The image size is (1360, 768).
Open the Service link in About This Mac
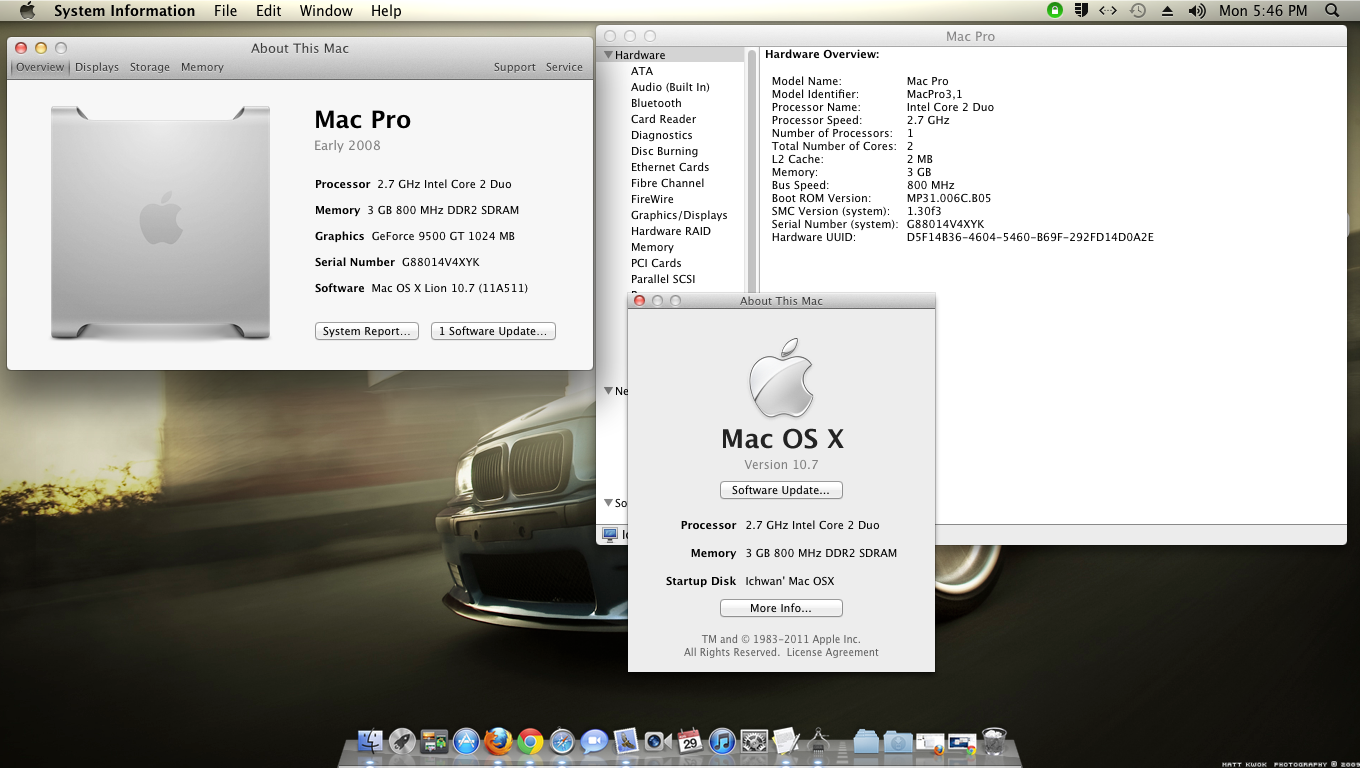point(564,67)
